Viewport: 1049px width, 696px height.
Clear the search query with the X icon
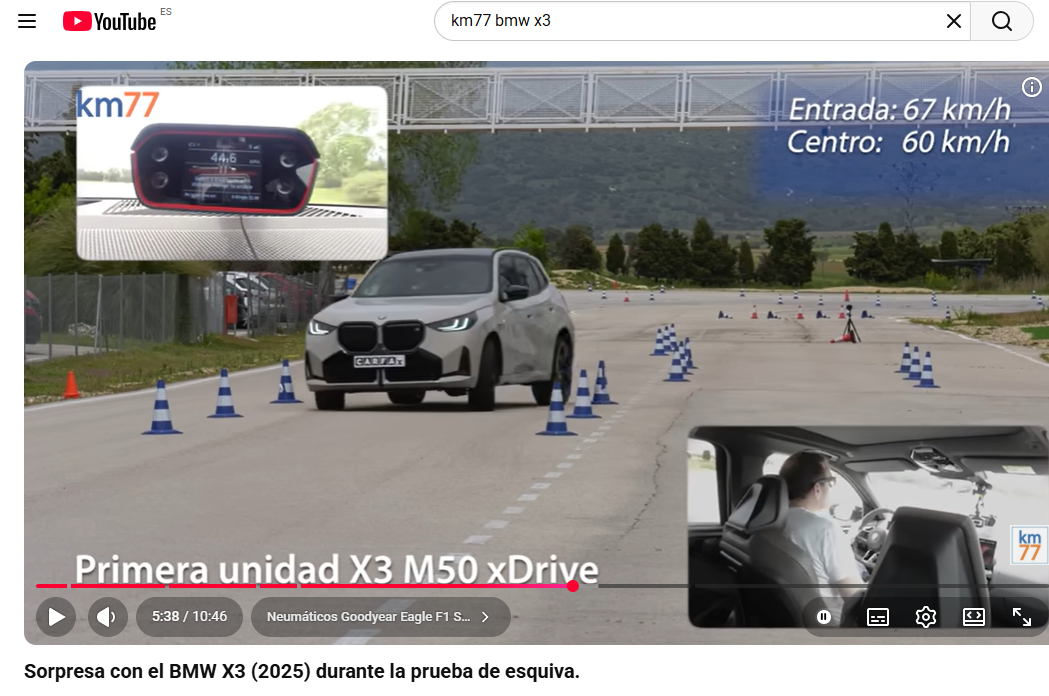[953, 20]
